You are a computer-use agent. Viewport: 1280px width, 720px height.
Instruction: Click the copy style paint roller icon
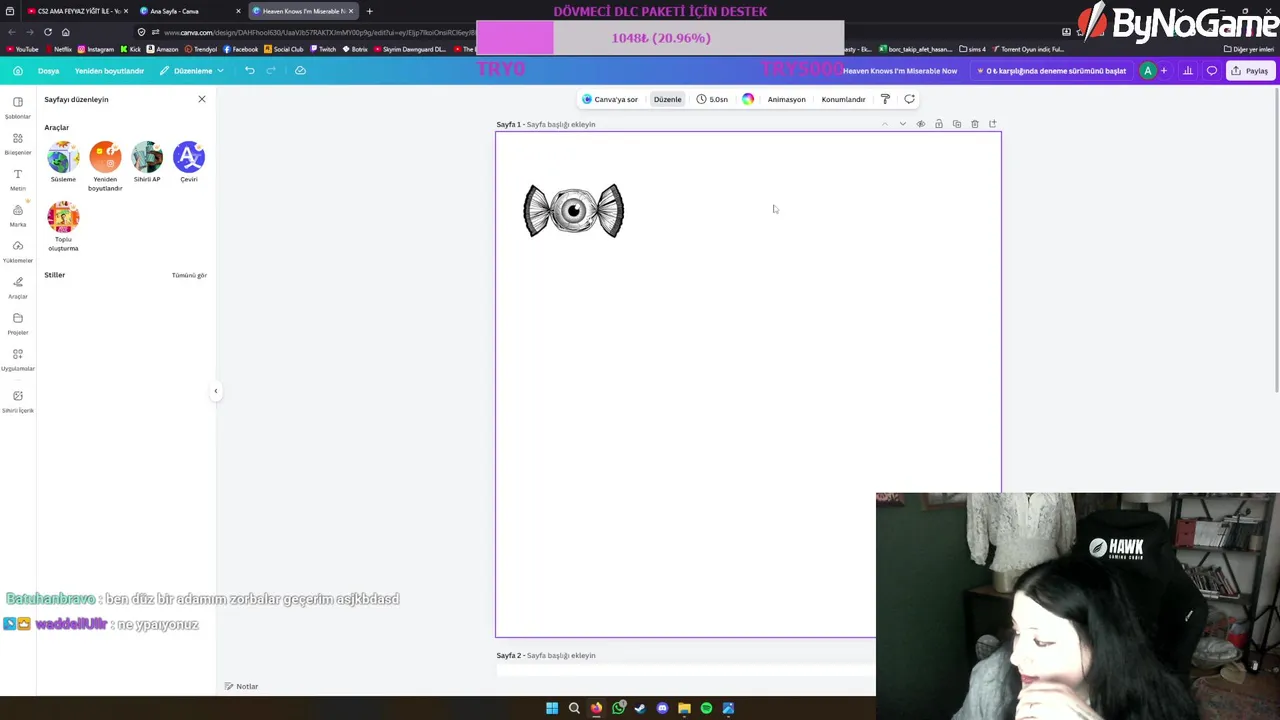[885, 99]
